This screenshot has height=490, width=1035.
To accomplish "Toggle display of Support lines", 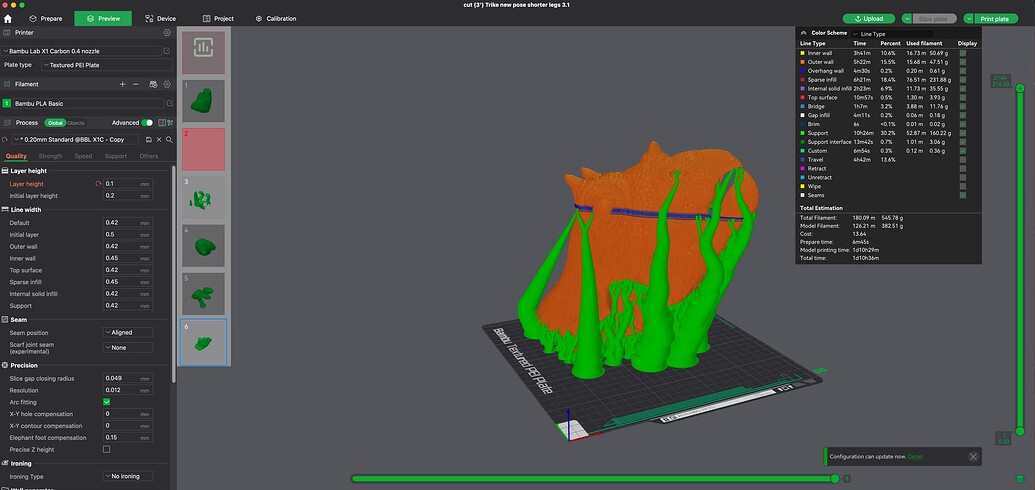I will [962, 133].
